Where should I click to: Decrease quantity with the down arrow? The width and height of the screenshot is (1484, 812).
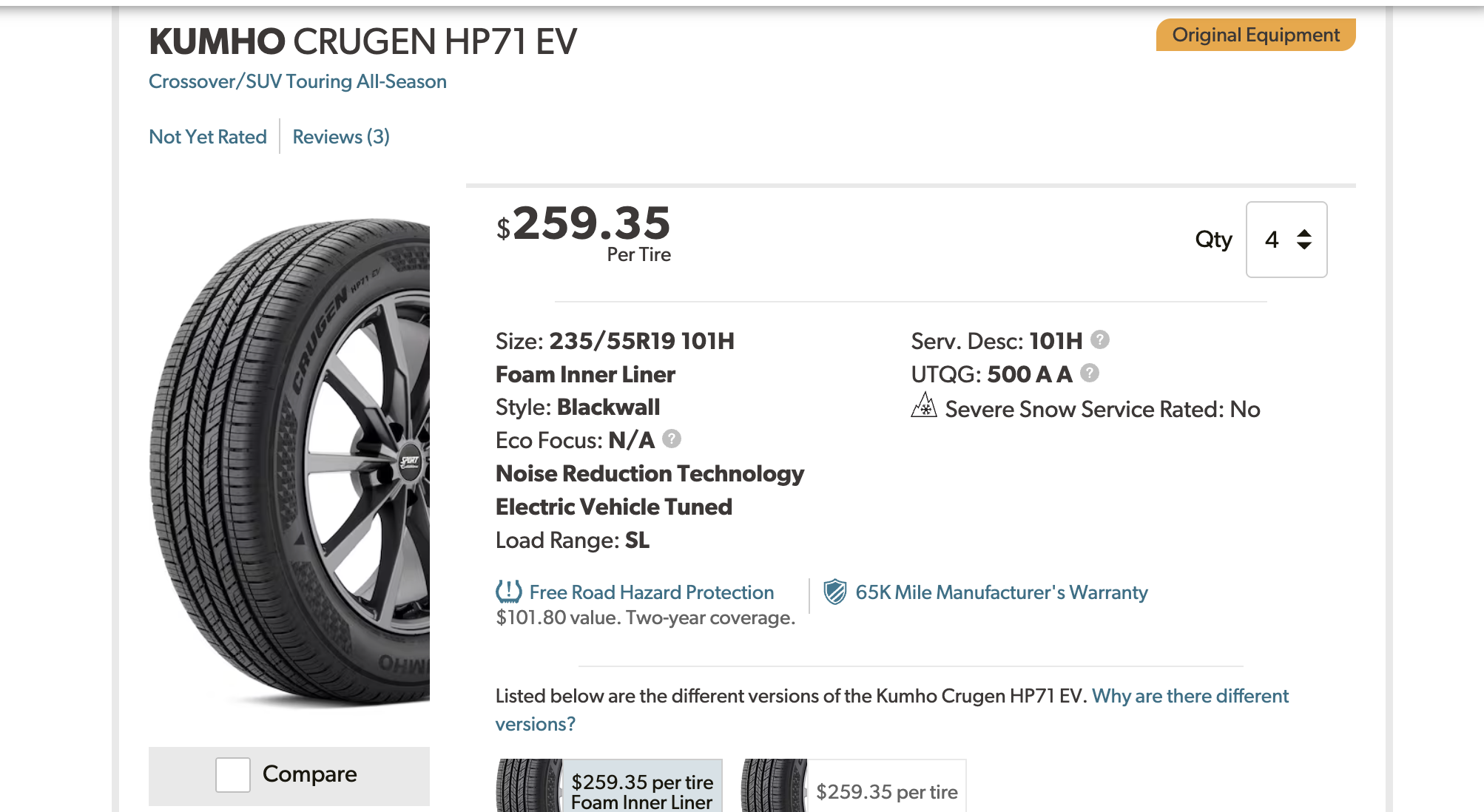click(x=1304, y=246)
